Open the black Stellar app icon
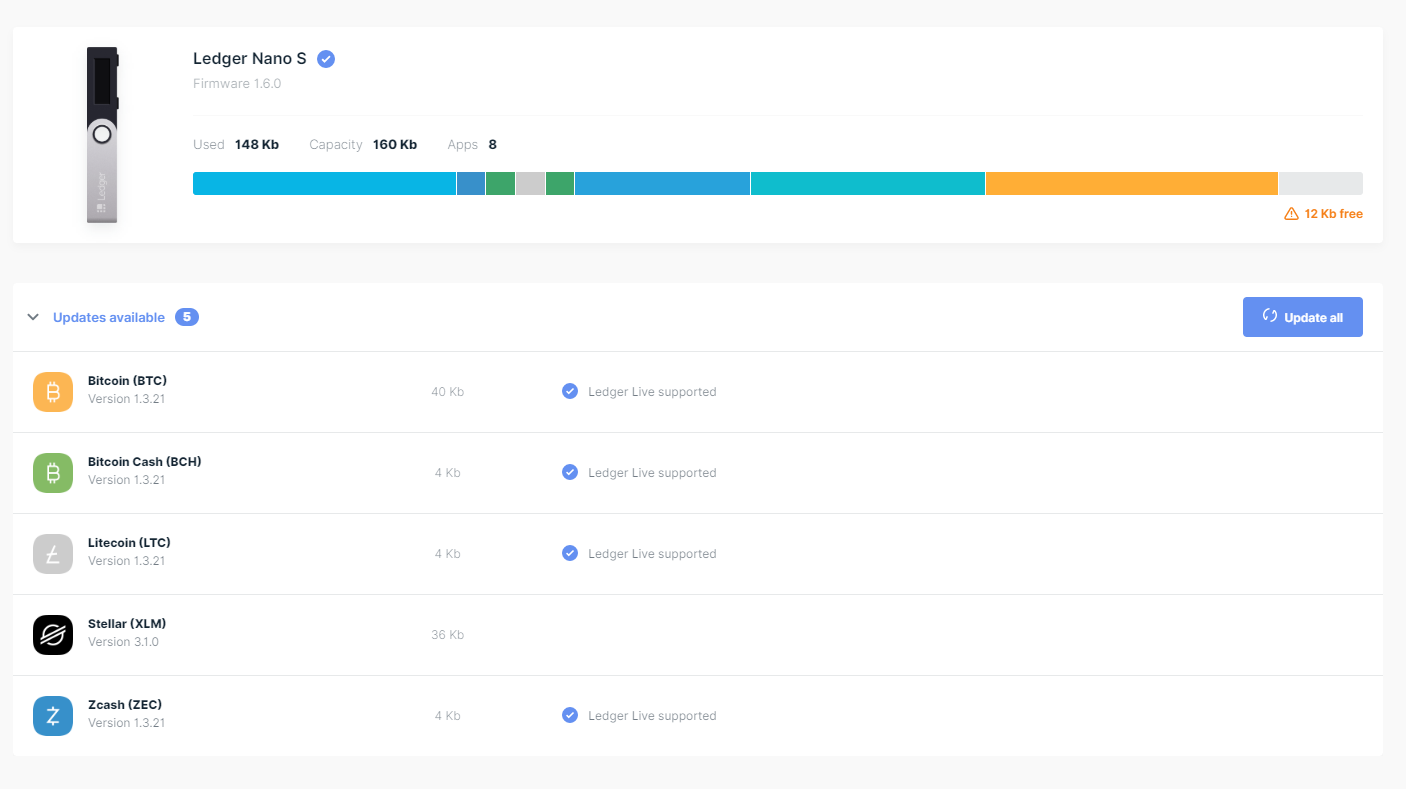Screen dimensions: 1406x789 [53, 635]
